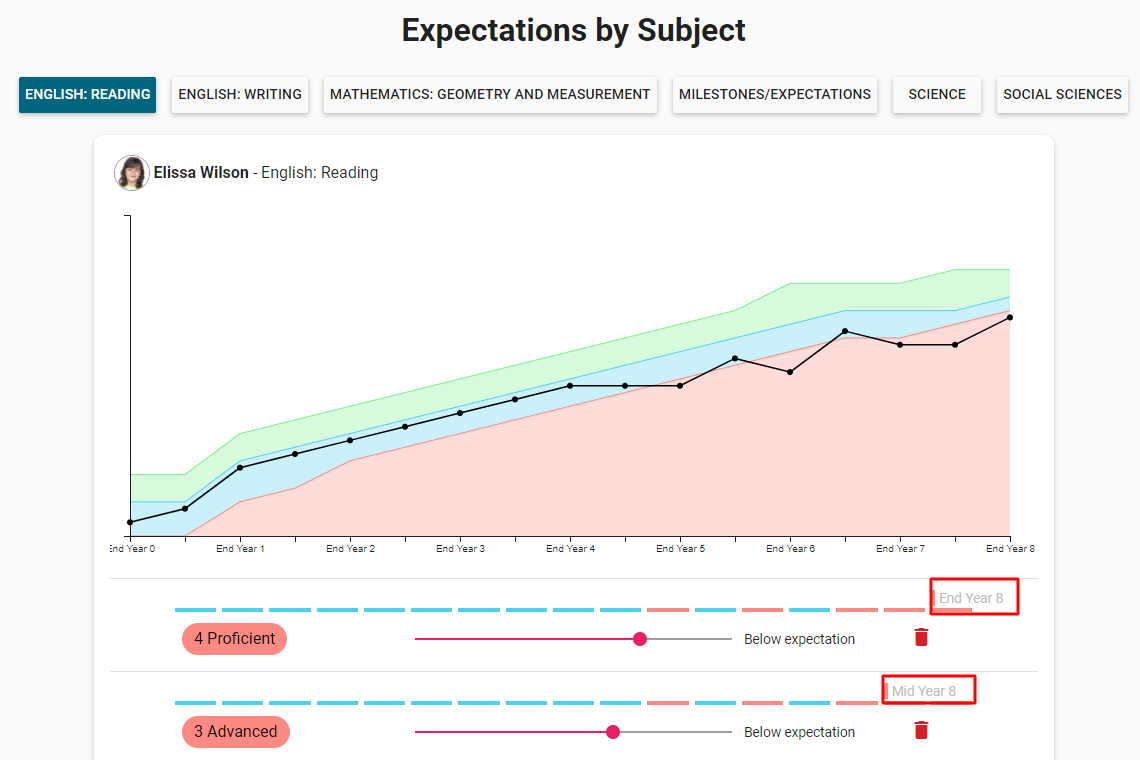Click Below expectation text in 4 Proficient row
Screen dimensions: 1140x760
coord(799,639)
